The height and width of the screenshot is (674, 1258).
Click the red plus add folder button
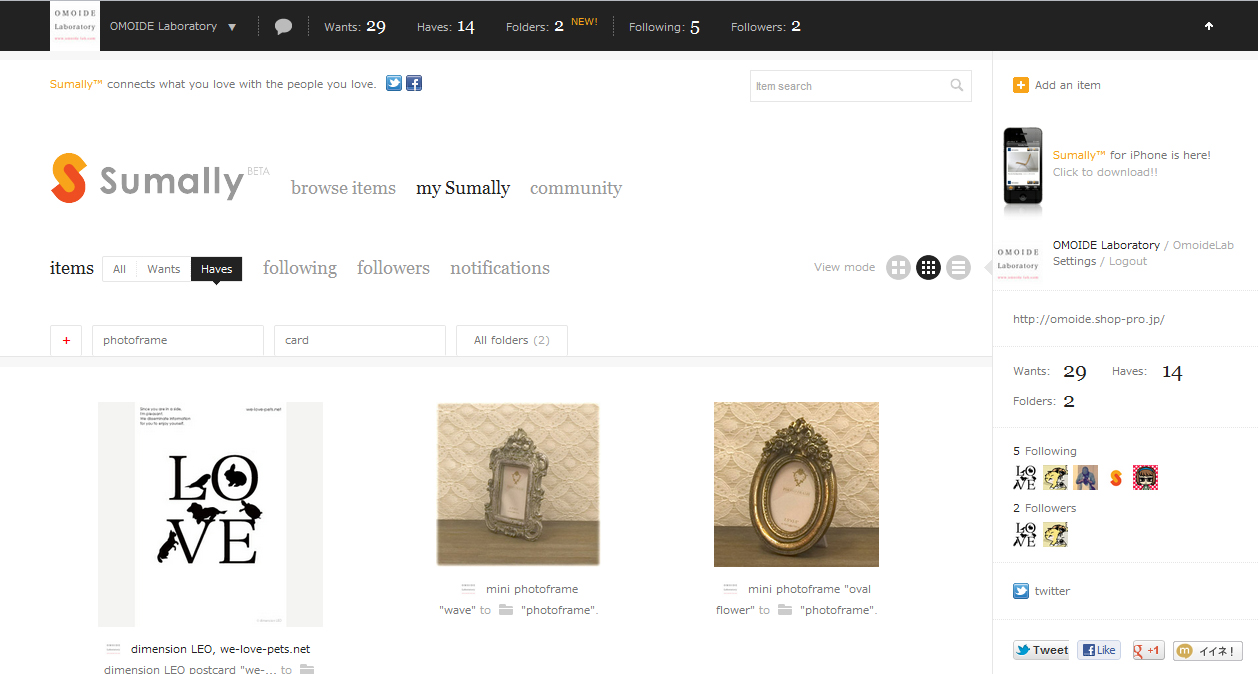point(66,340)
